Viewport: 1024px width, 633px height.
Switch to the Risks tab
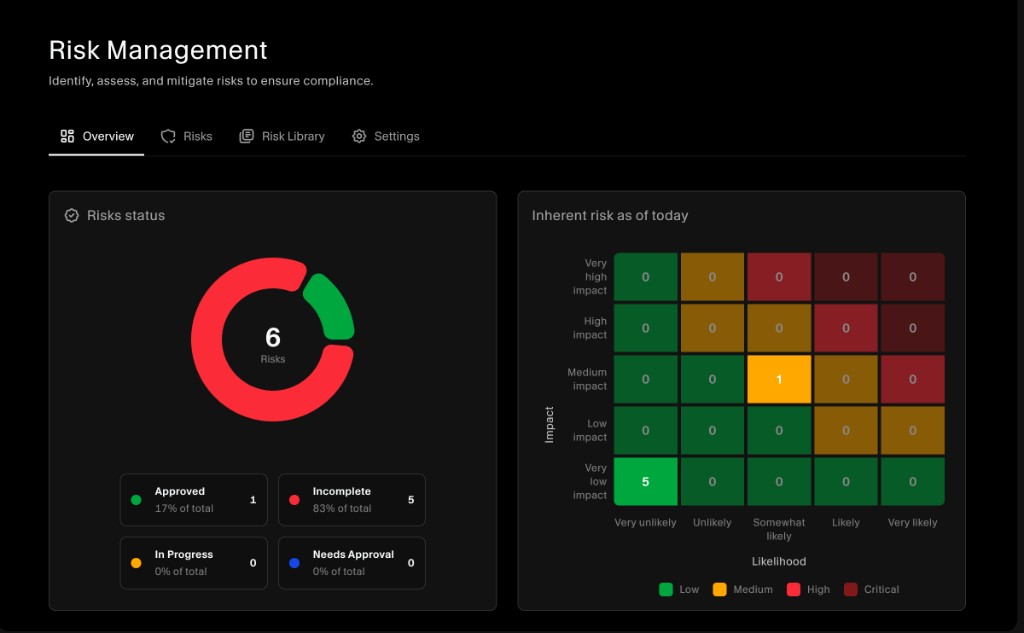tap(187, 137)
